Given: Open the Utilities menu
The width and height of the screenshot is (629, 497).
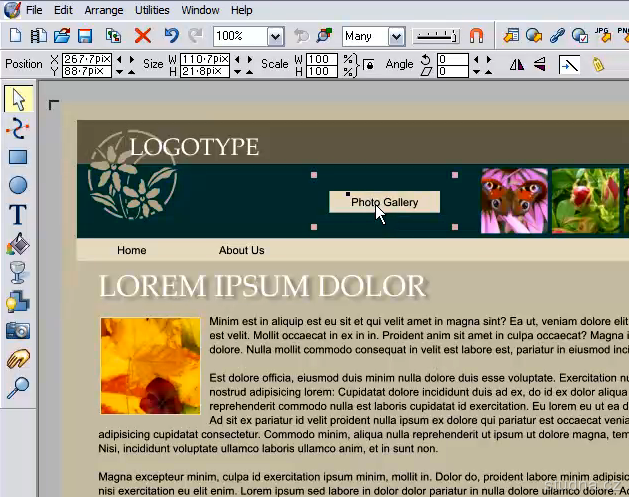Looking at the screenshot, I should coord(152,10).
